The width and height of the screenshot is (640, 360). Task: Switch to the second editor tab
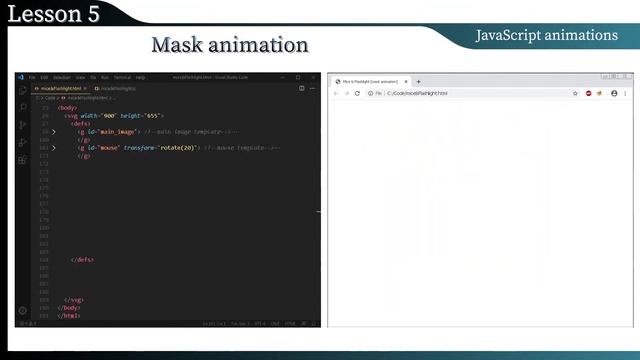[x=115, y=88]
